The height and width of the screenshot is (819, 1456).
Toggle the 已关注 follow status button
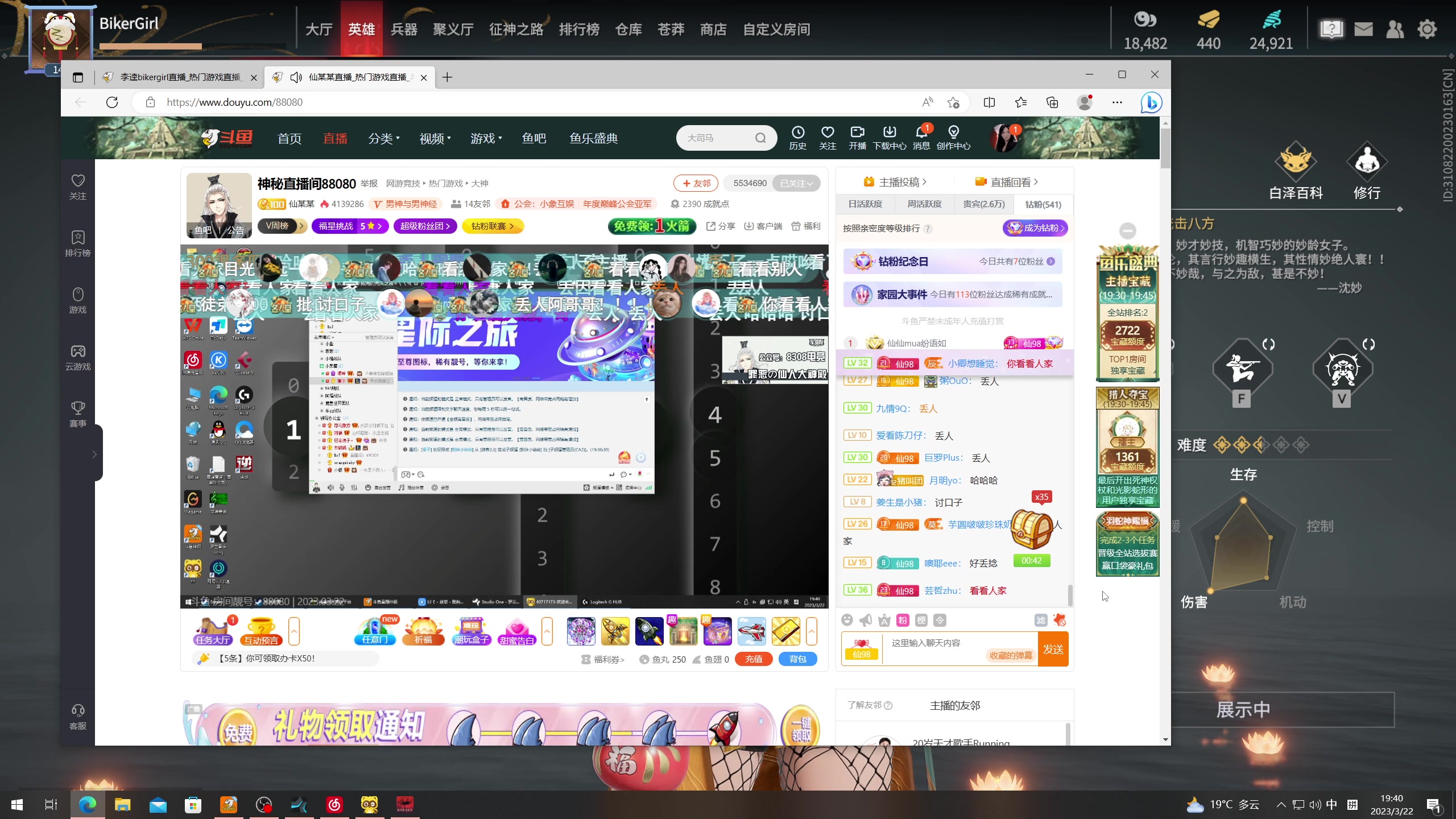pyautogui.click(x=796, y=183)
